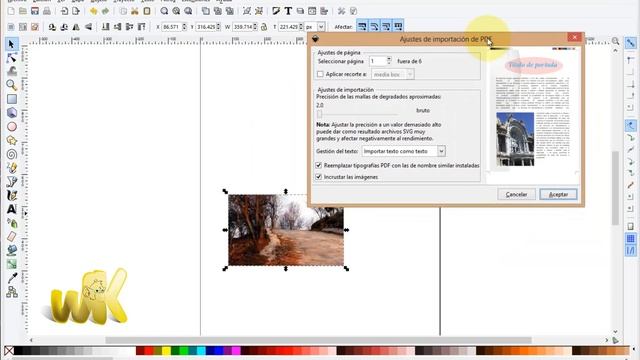Click precision slider handle in dialog

[x=320, y=114]
